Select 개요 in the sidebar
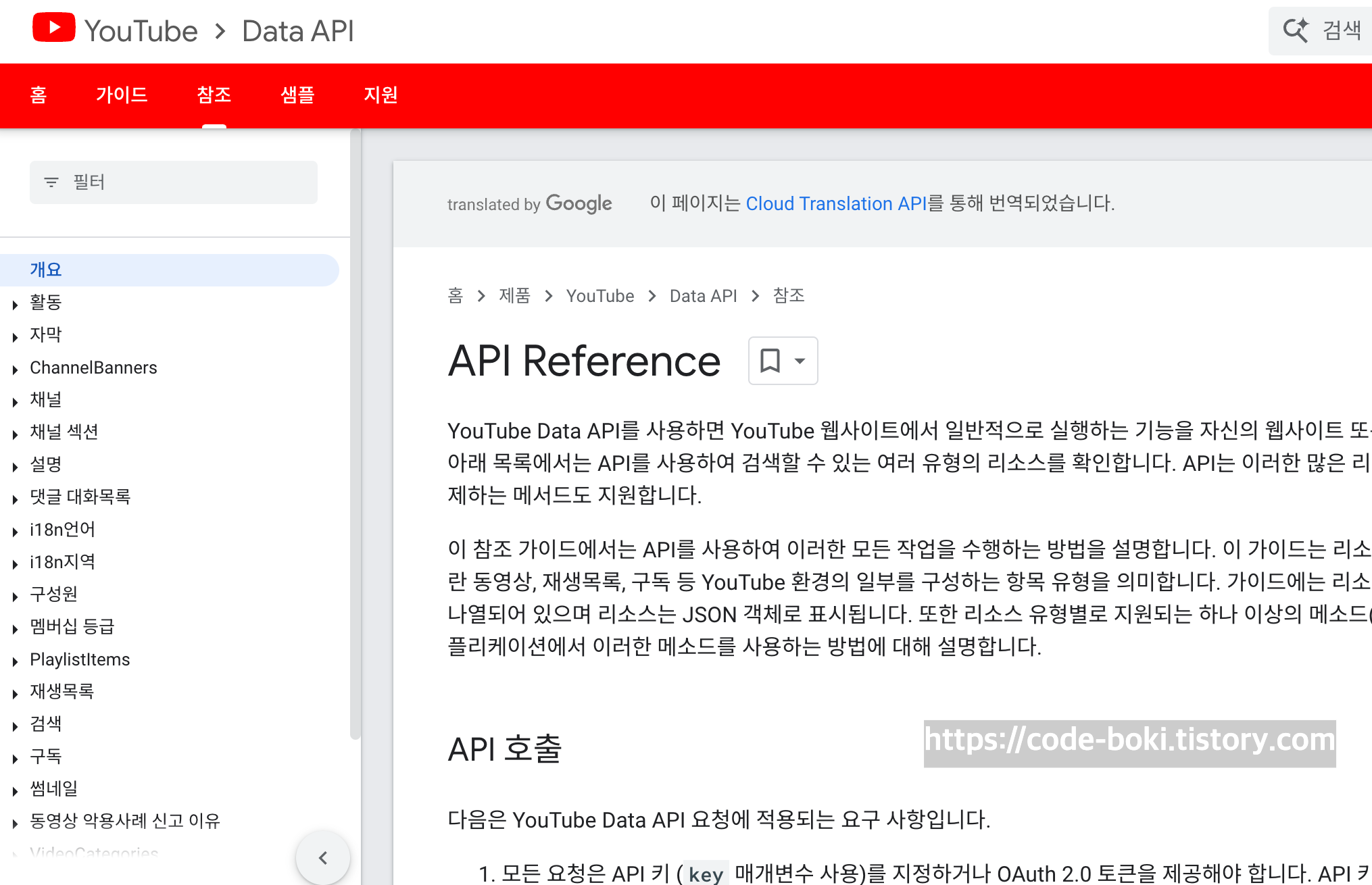This screenshot has height=885, width=1372. tap(46, 270)
